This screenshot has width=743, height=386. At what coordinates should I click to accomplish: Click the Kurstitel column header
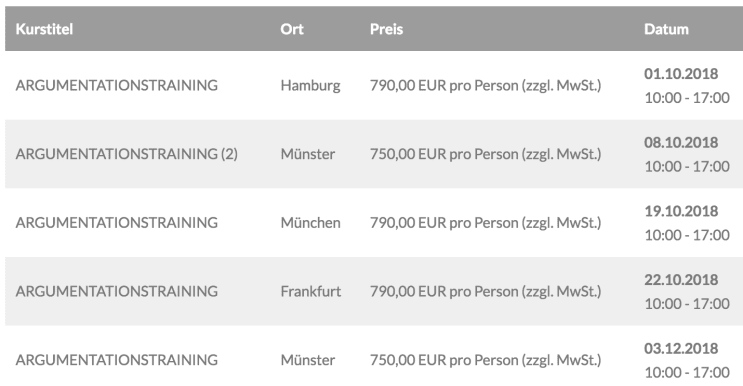click(x=44, y=29)
